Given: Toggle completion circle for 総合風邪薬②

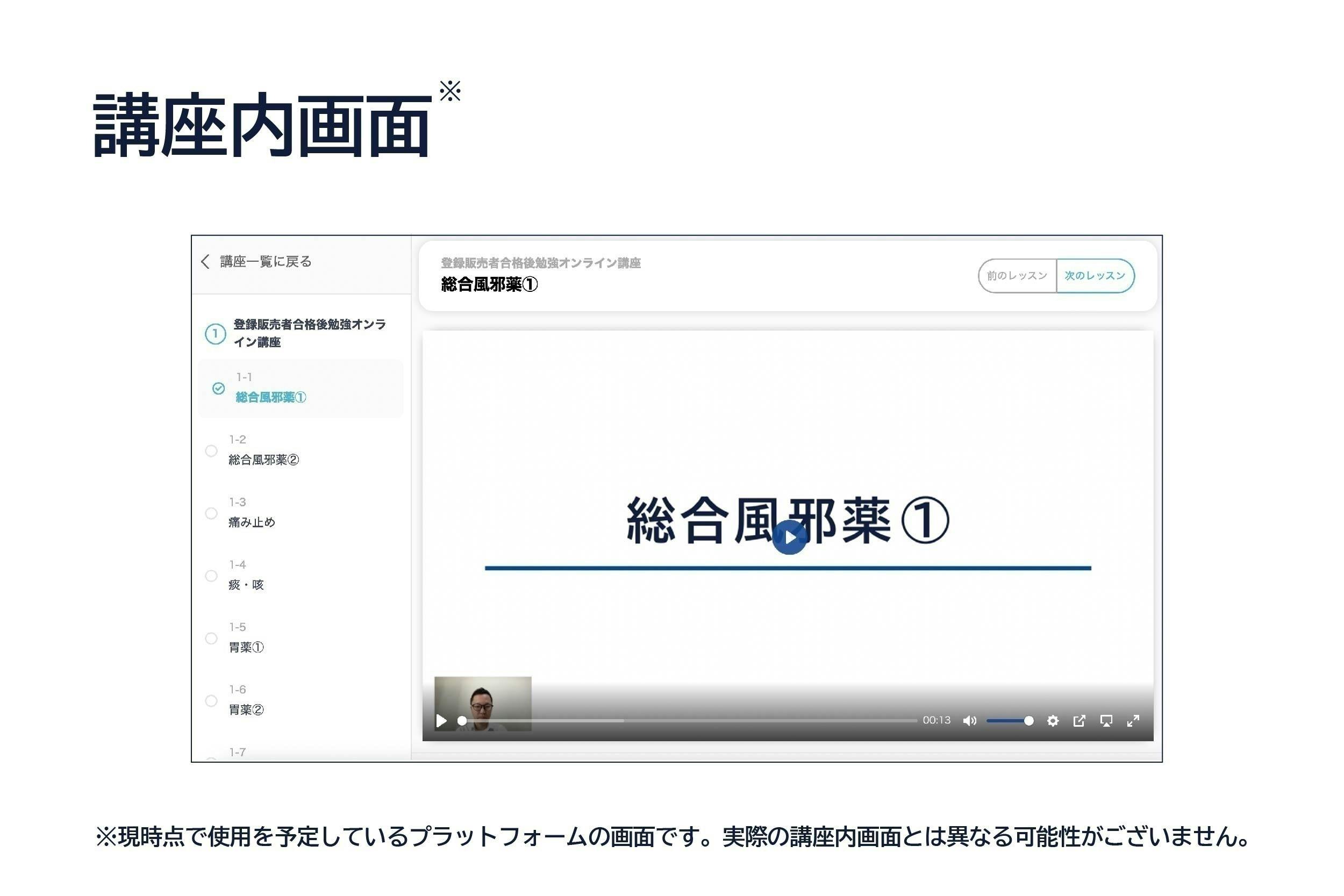Looking at the screenshot, I should point(211,451).
